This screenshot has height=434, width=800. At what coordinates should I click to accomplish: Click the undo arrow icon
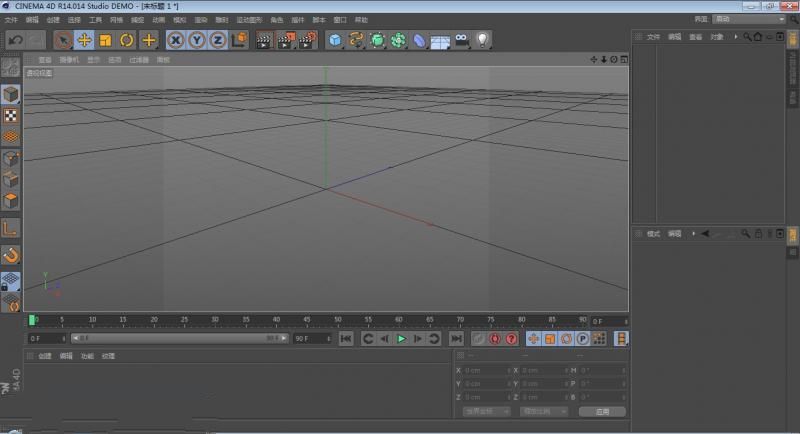[x=15, y=40]
